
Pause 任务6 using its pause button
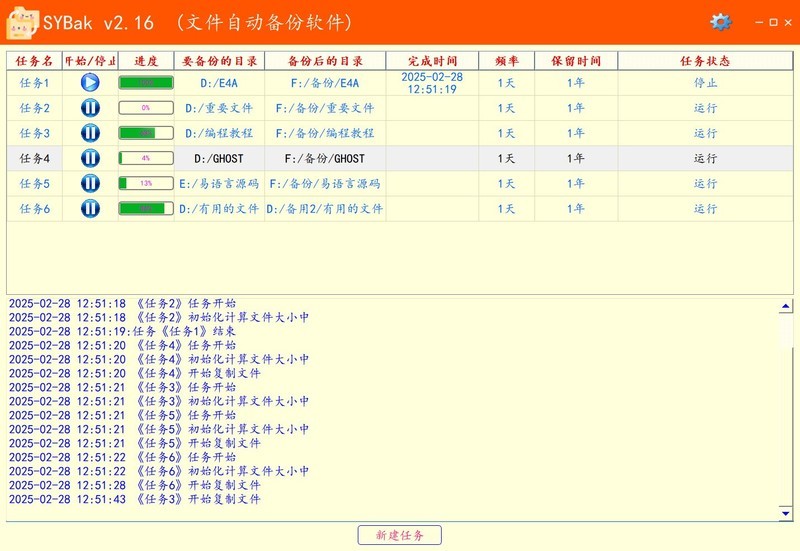click(x=90, y=208)
